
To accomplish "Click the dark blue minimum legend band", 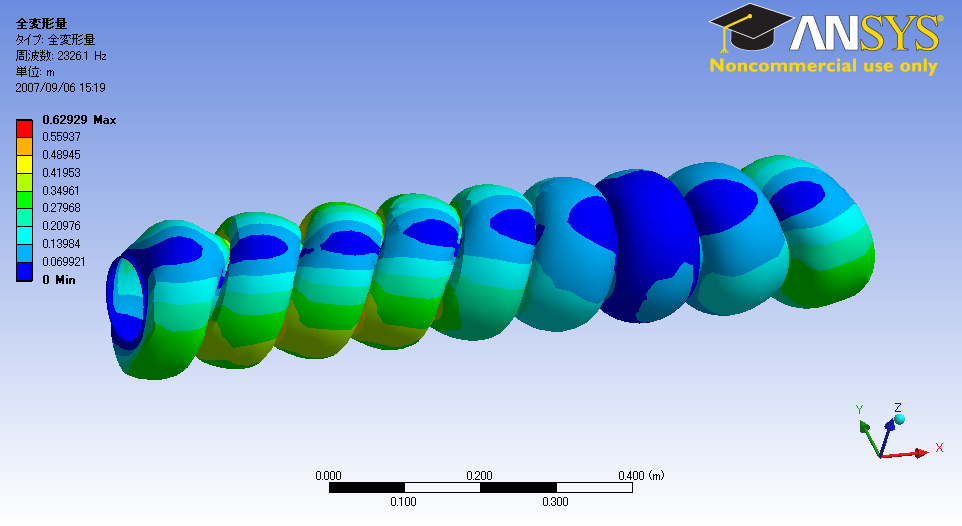I will pyautogui.click(x=24, y=271).
